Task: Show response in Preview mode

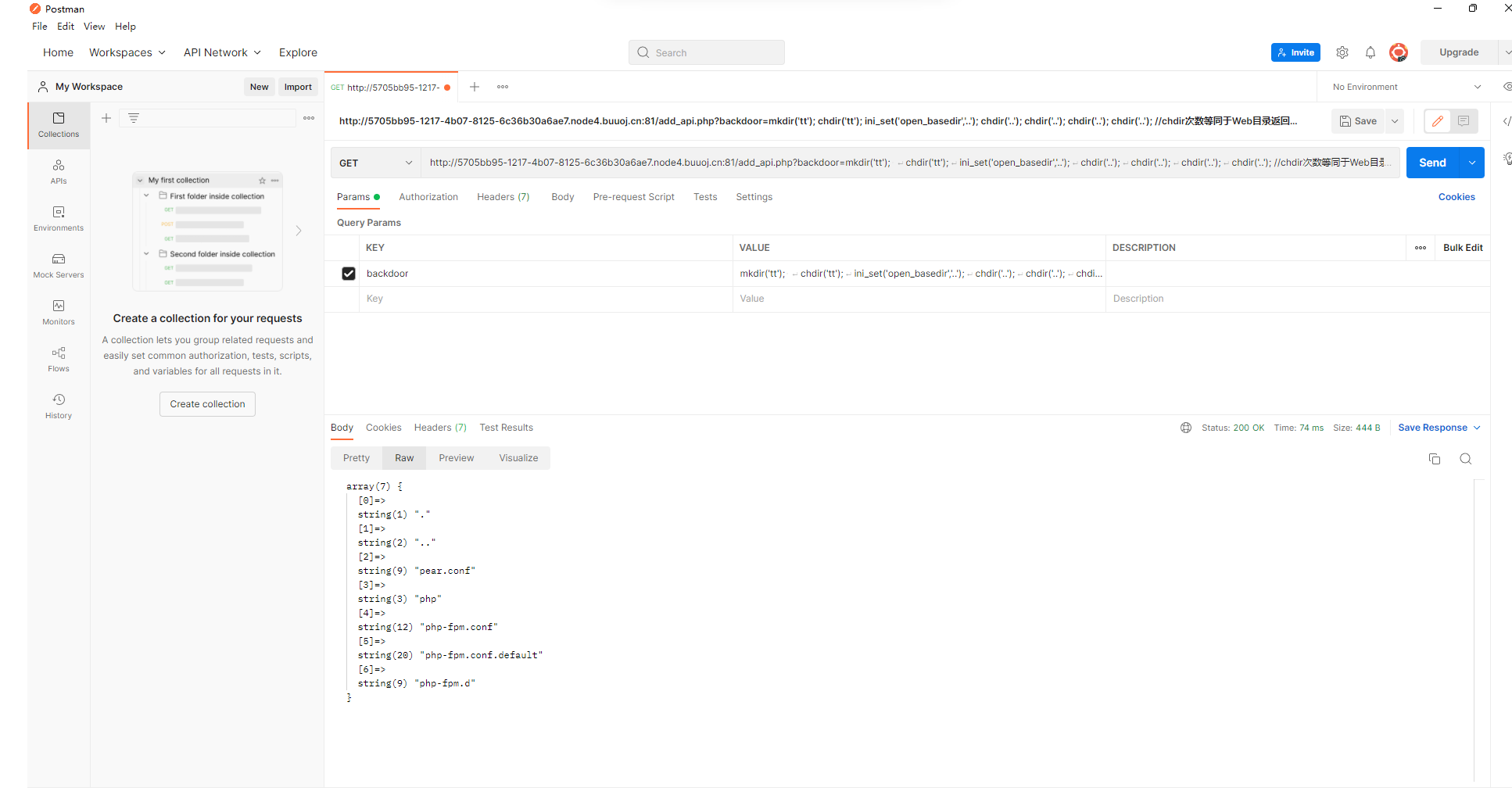Action: 457,458
